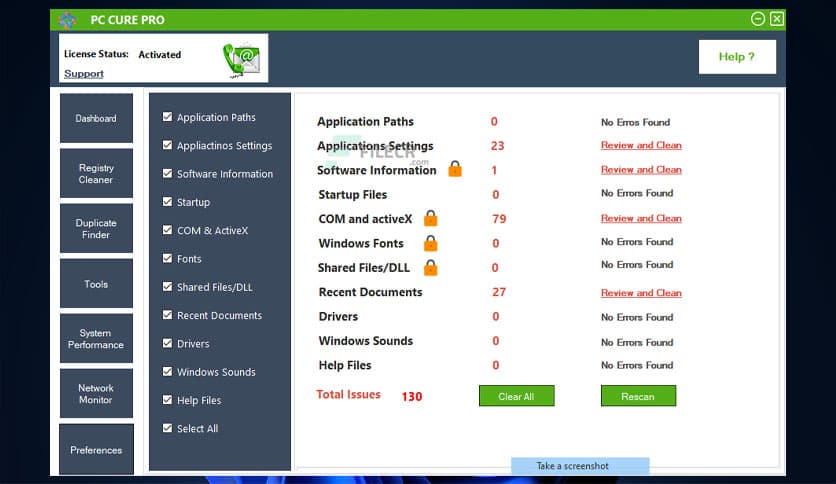Viewport: 836px width, 484px height.
Task: Uncheck the Startup checkbox
Action: [167, 201]
